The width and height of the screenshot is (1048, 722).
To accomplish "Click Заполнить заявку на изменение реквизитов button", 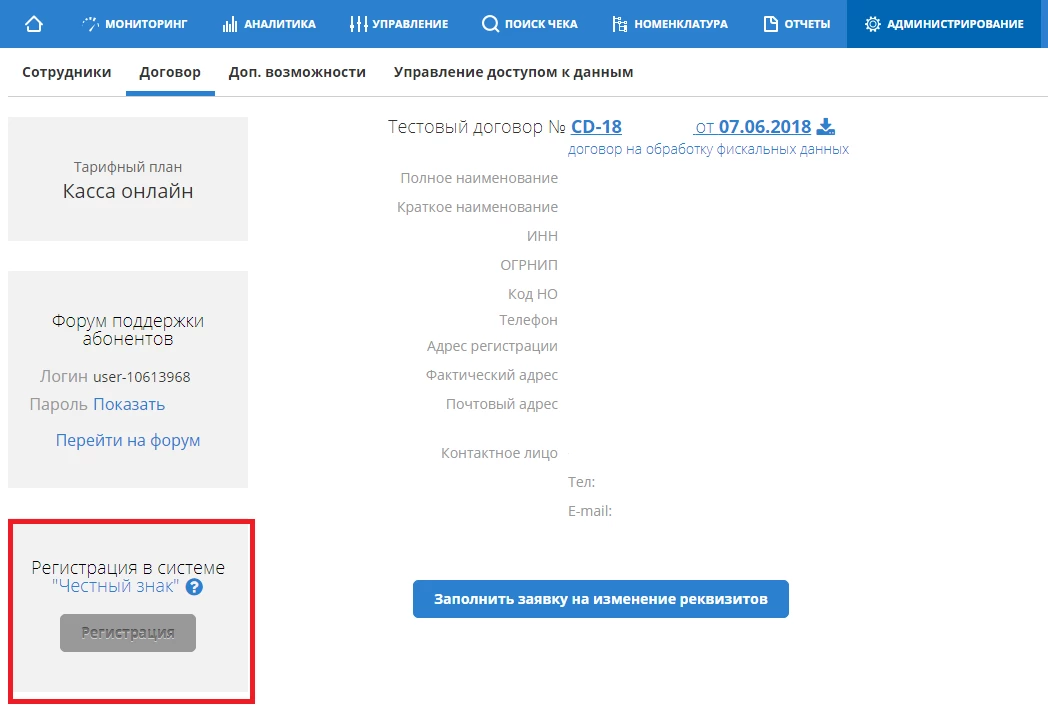I will tap(600, 599).
